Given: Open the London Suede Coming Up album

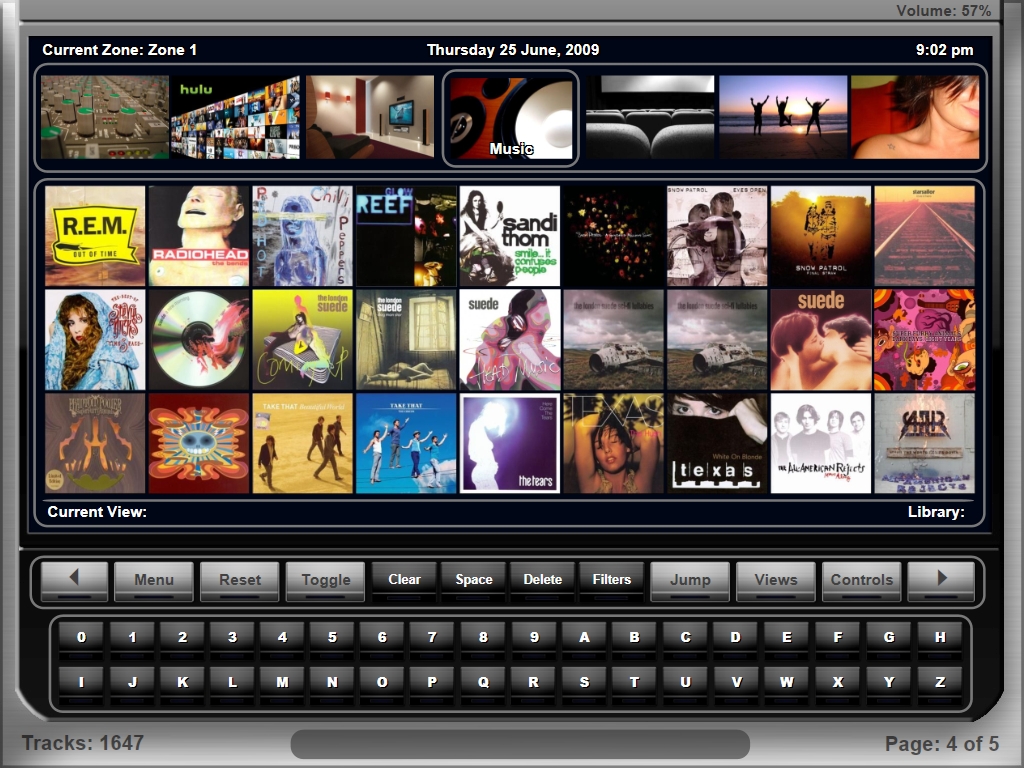Looking at the screenshot, I should [x=303, y=340].
